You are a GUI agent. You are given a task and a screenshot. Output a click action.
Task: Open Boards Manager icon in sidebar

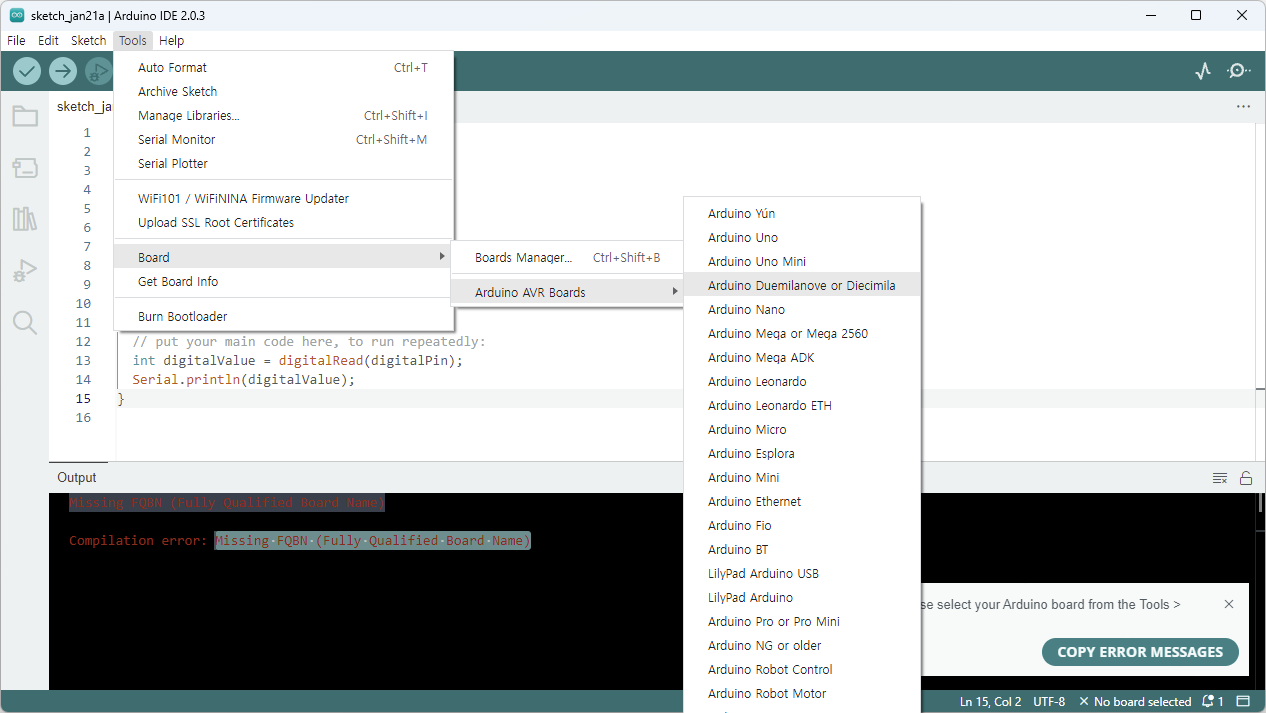click(25, 167)
